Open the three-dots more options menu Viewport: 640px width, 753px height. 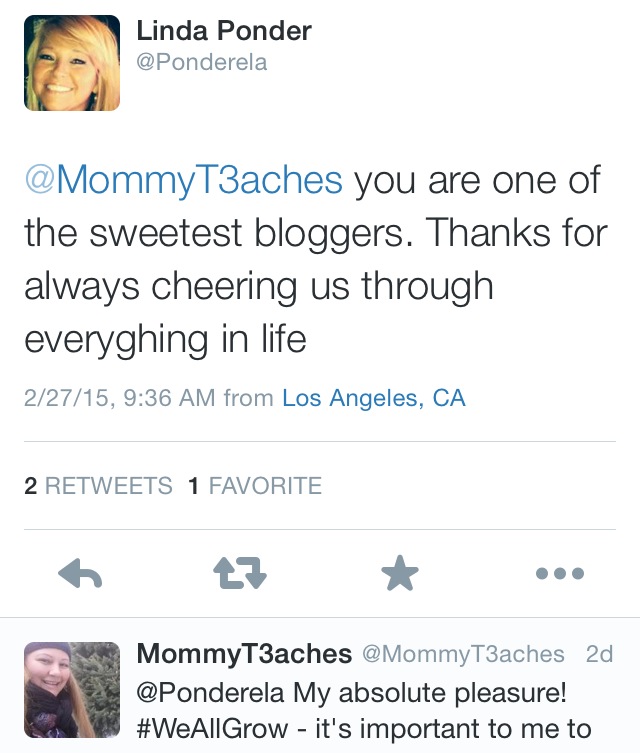click(x=560, y=573)
